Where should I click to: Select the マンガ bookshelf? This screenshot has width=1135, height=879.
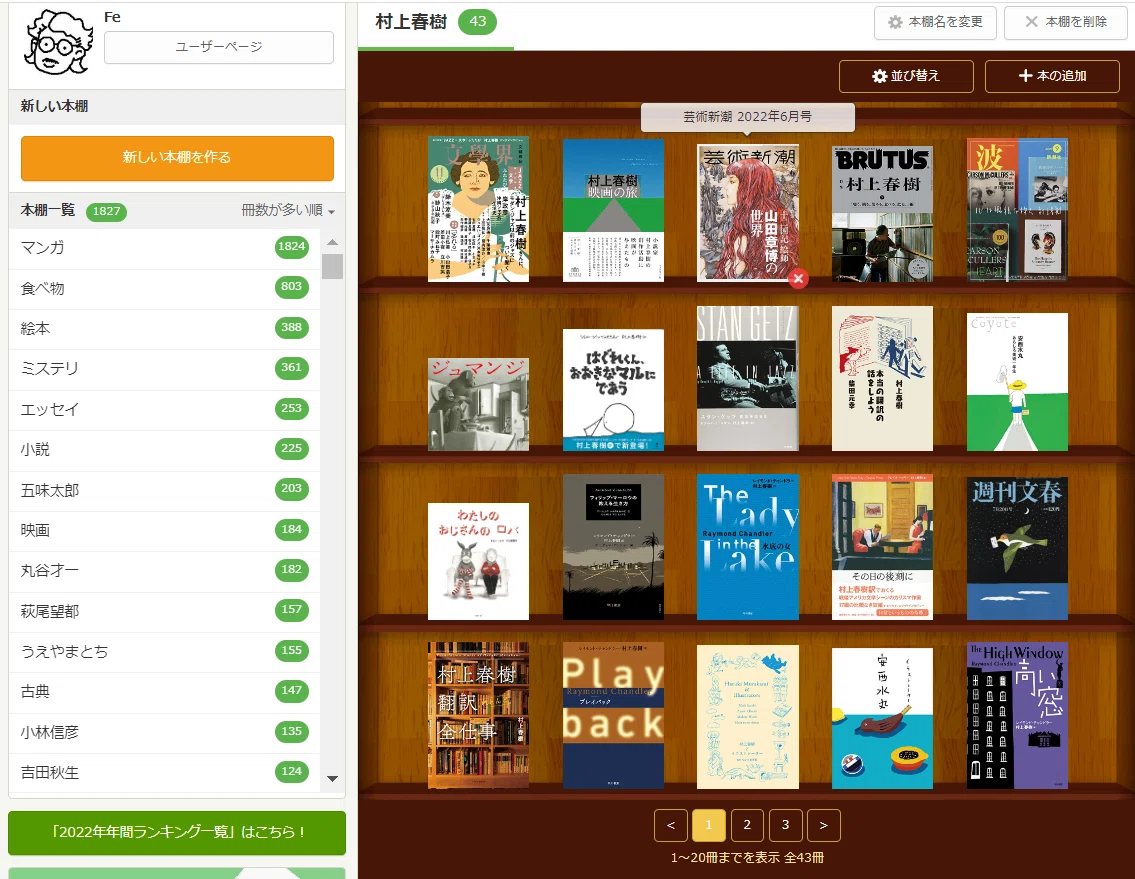pos(165,248)
